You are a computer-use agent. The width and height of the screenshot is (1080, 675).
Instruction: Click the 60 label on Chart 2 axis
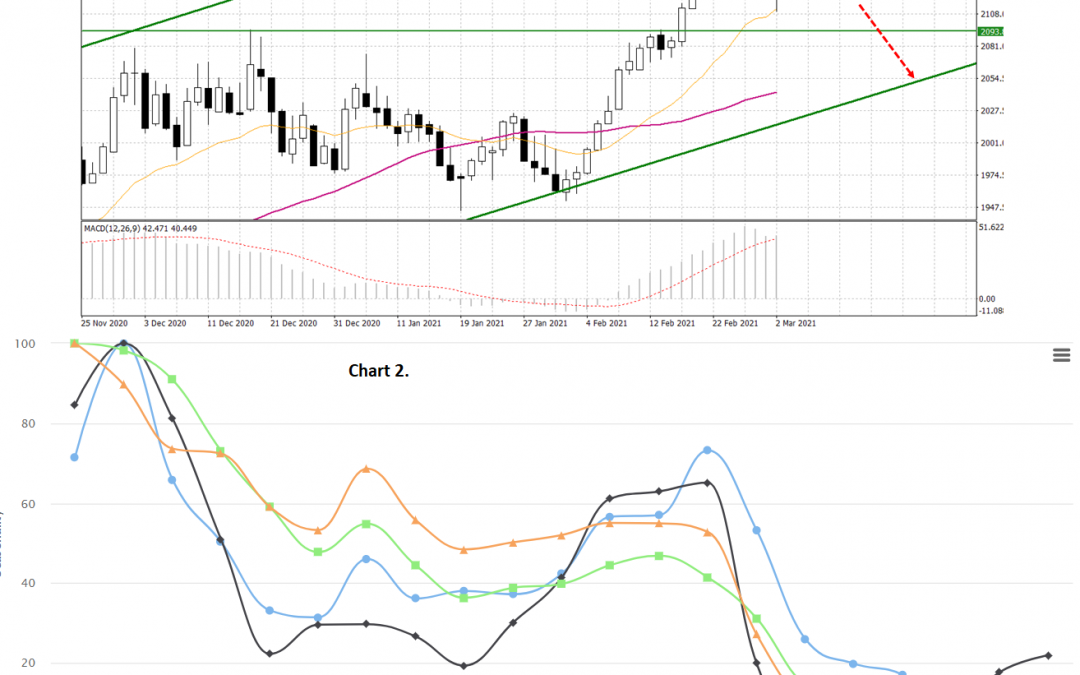[x=28, y=504]
